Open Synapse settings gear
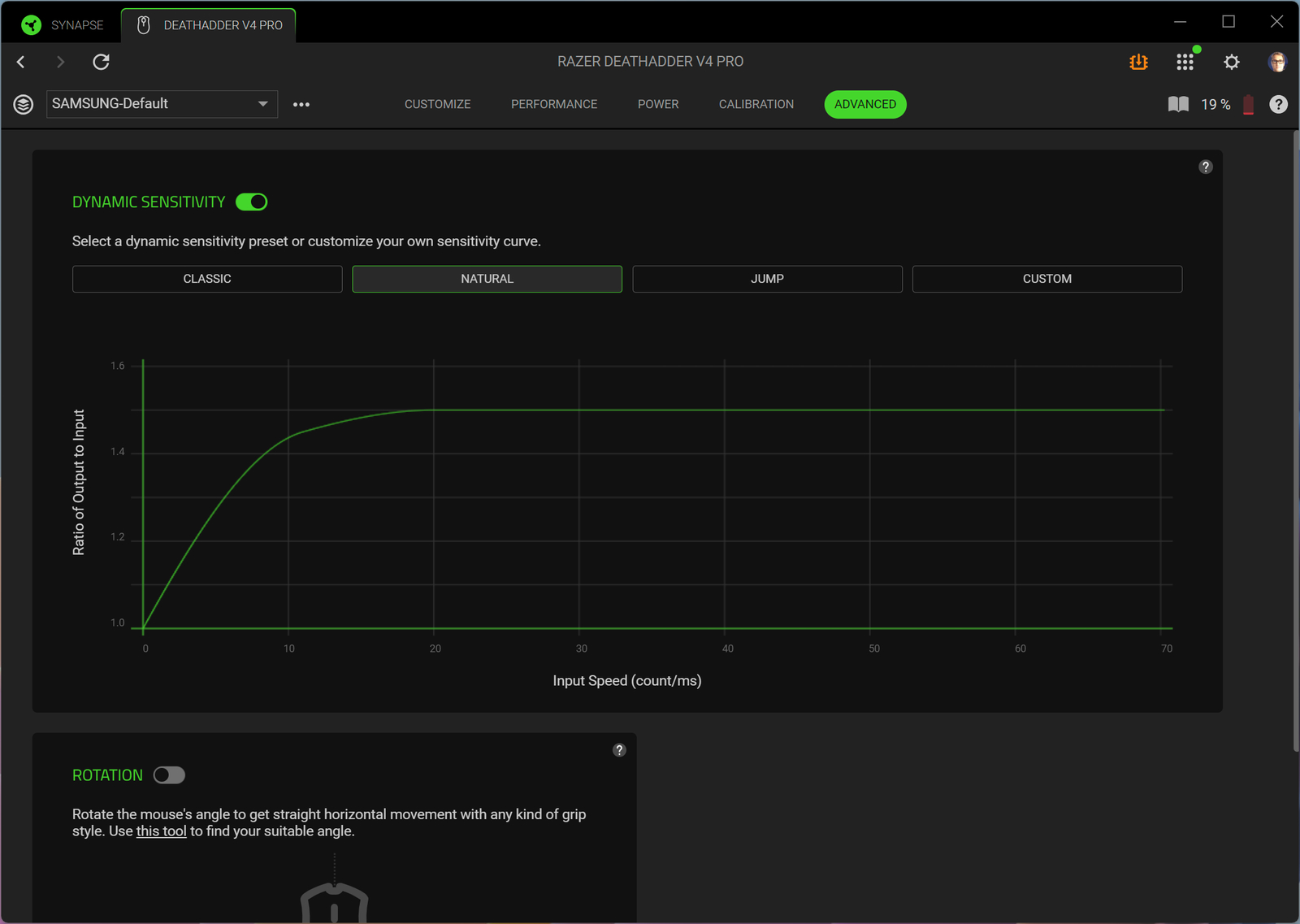The image size is (1300, 924). 1232,62
